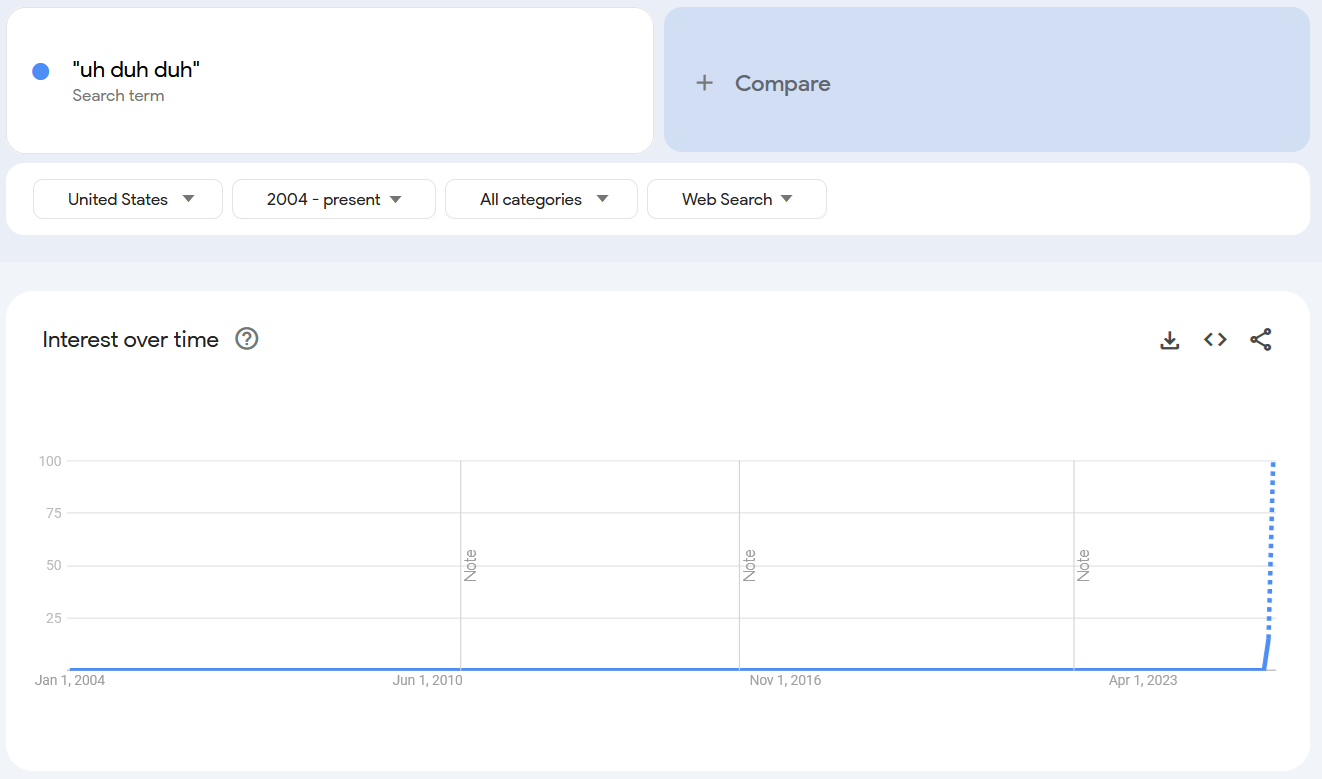Expand the 2004 - present time range dropdown

click(333, 199)
